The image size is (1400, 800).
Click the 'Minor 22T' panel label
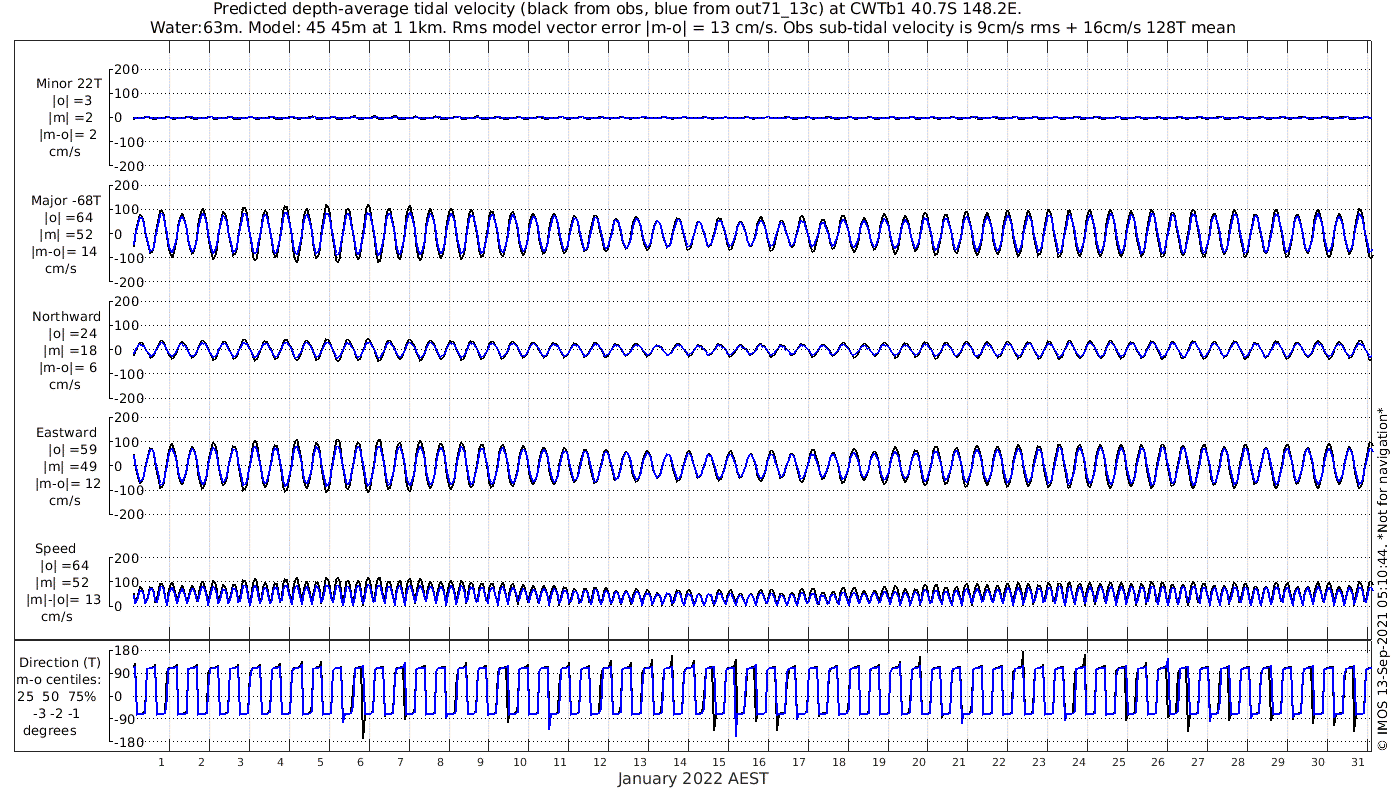68,83
